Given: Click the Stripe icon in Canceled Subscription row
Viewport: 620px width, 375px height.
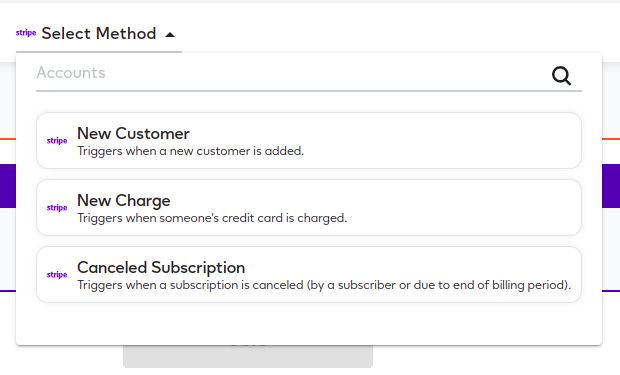Looking at the screenshot, I should (x=57, y=275).
